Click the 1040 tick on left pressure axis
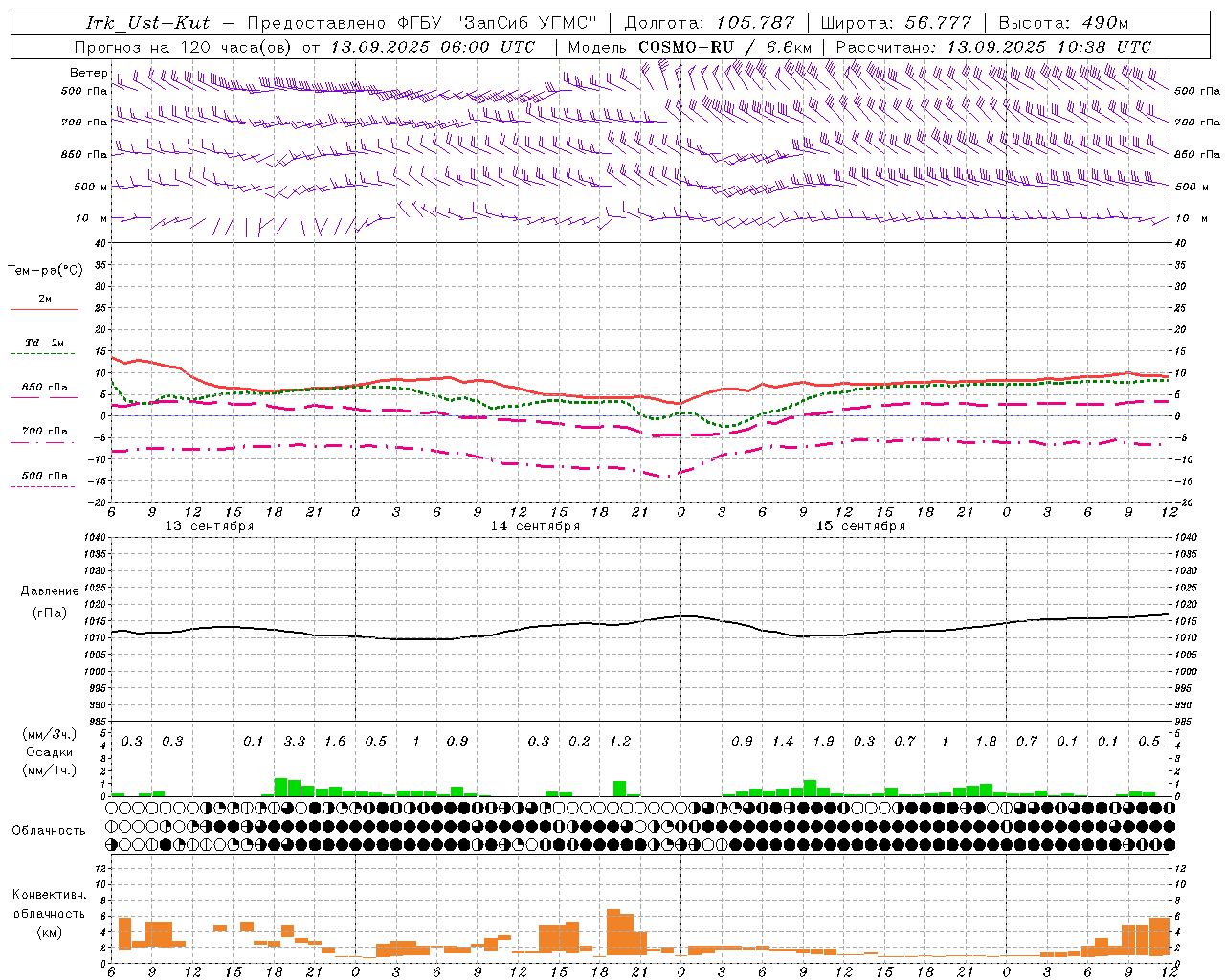The image size is (1225, 980). [94, 537]
